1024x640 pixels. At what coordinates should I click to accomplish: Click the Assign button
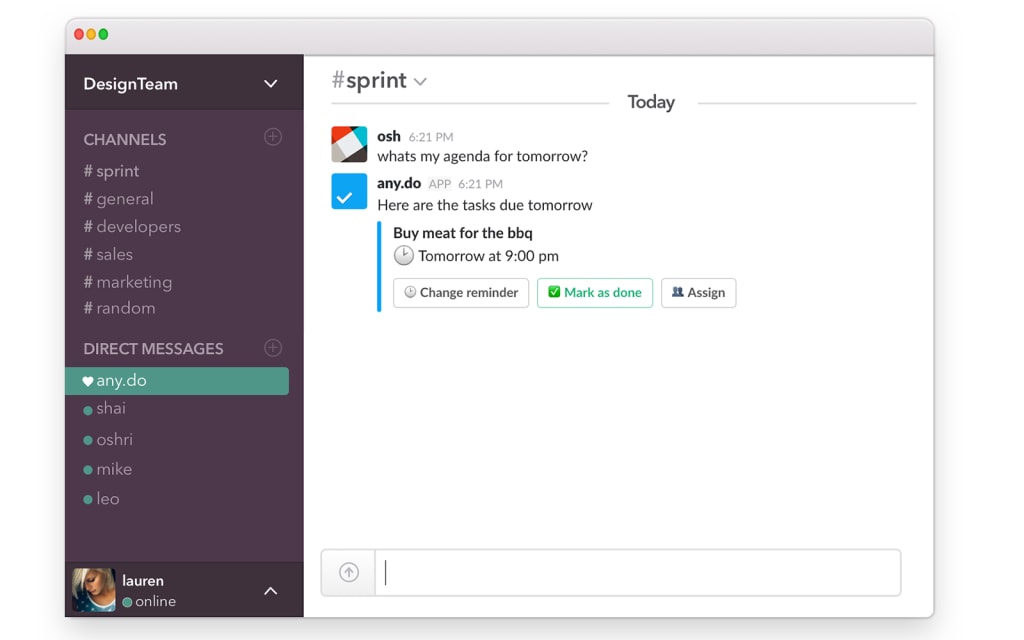pos(699,293)
